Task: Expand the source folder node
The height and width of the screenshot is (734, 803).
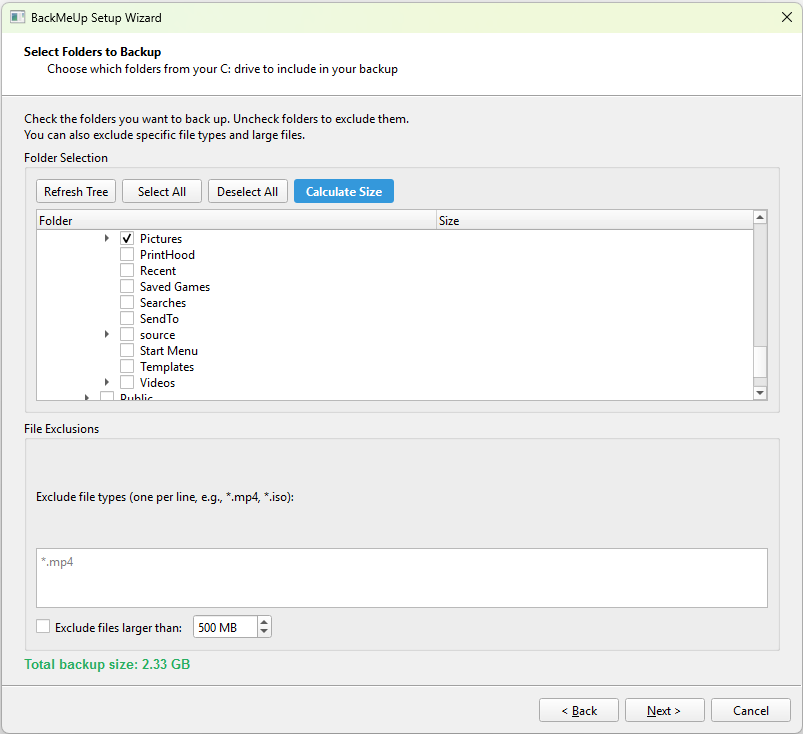Action: [x=107, y=334]
